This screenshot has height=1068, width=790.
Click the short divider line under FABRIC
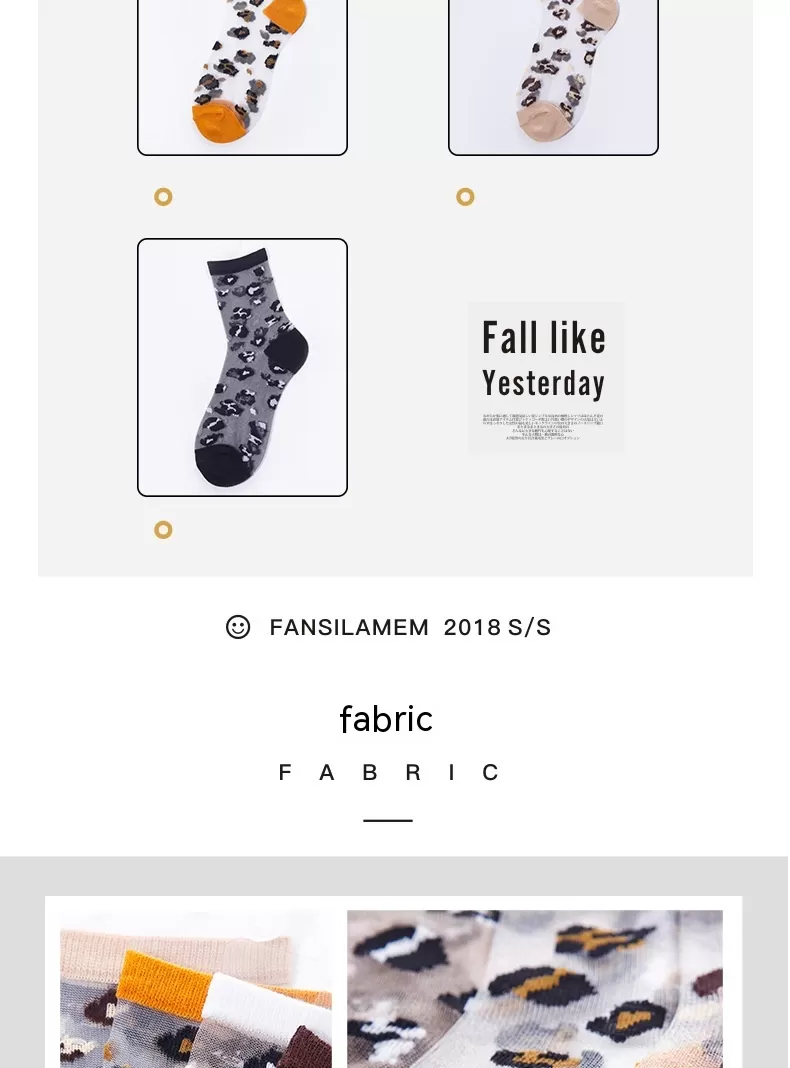[388, 820]
